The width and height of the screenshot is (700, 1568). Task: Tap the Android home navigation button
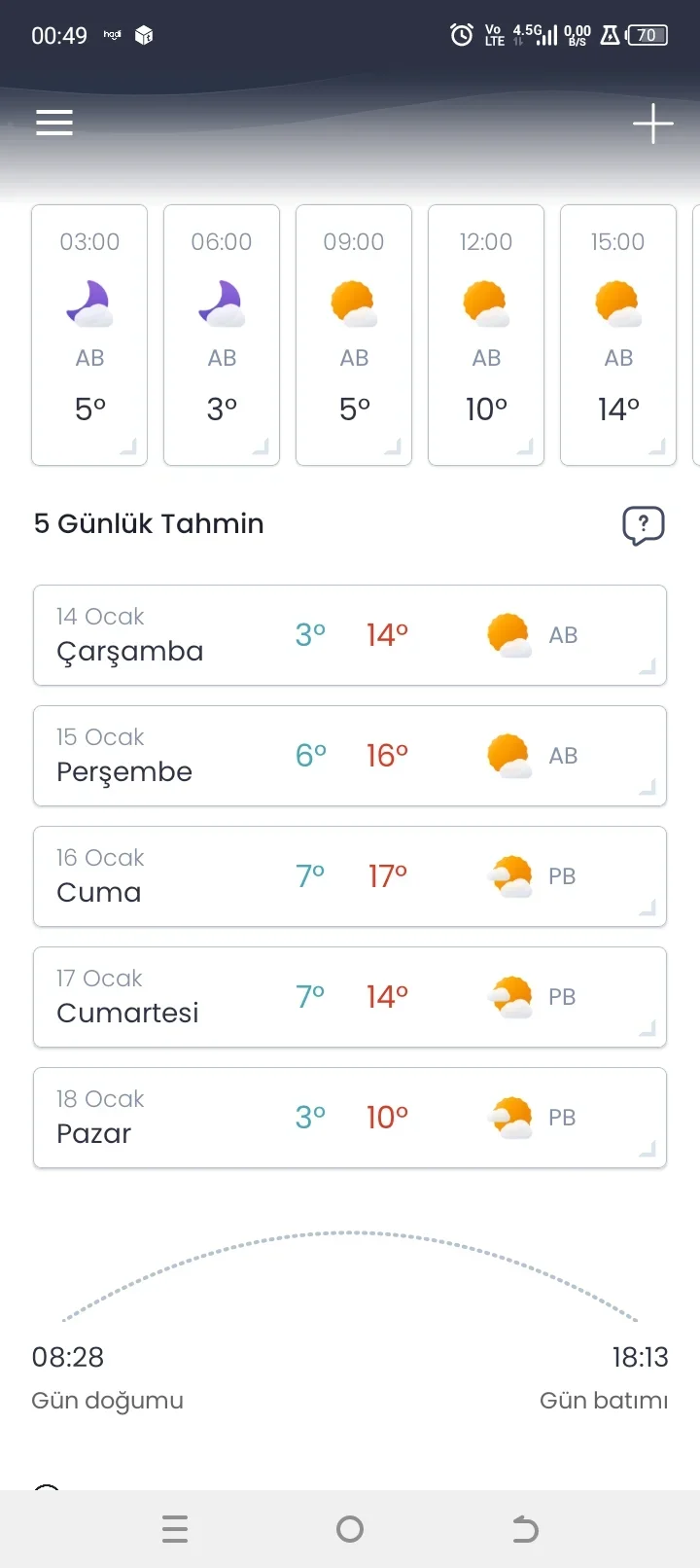point(350,1529)
